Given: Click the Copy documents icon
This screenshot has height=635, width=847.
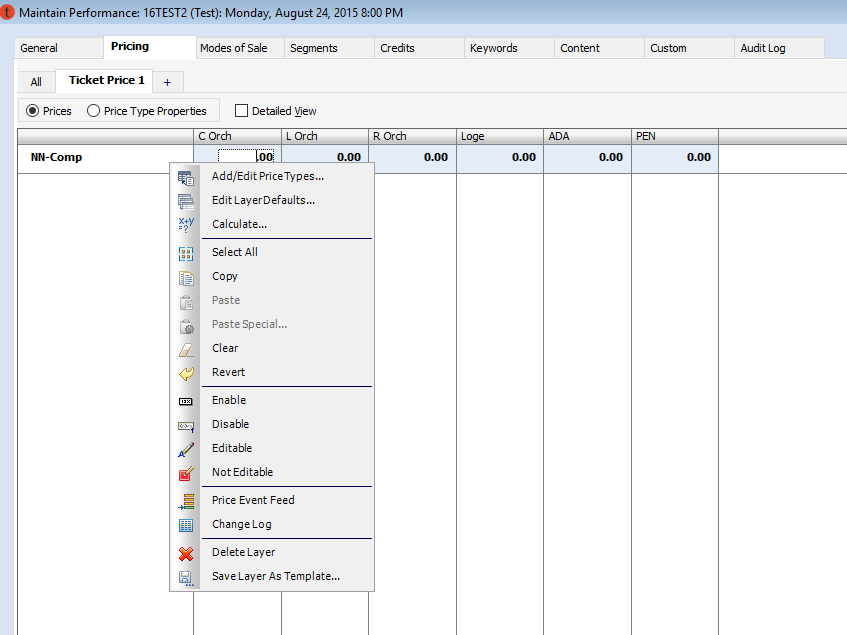Looking at the screenshot, I should tap(186, 278).
